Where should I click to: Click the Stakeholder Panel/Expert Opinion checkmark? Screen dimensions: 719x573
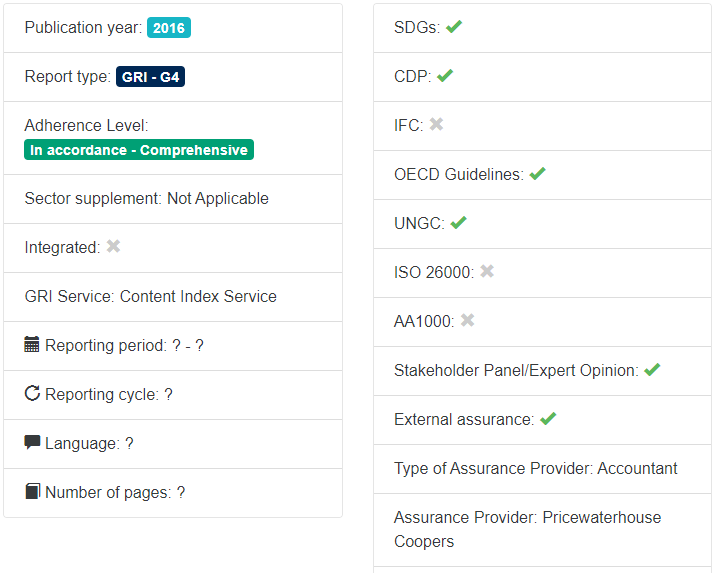pyautogui.click(x=652, y=370)
